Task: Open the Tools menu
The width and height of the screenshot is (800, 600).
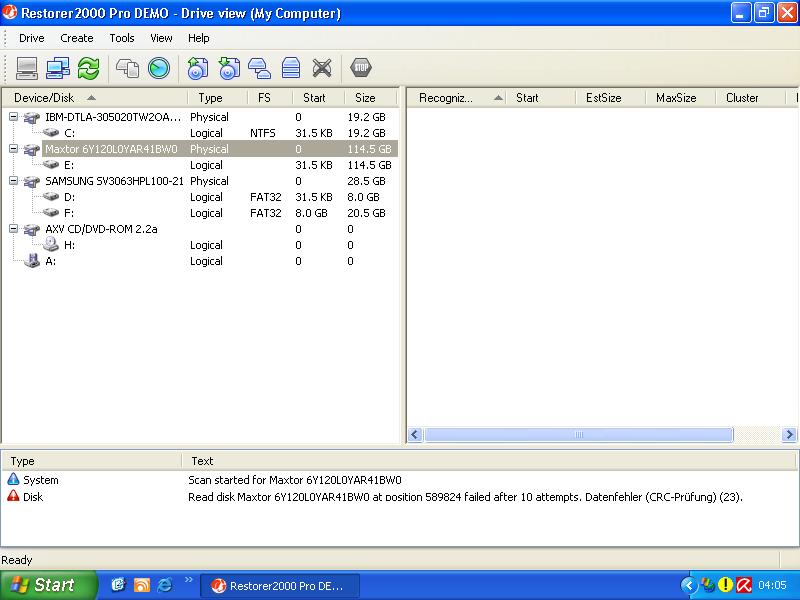Action: point(122,38)
